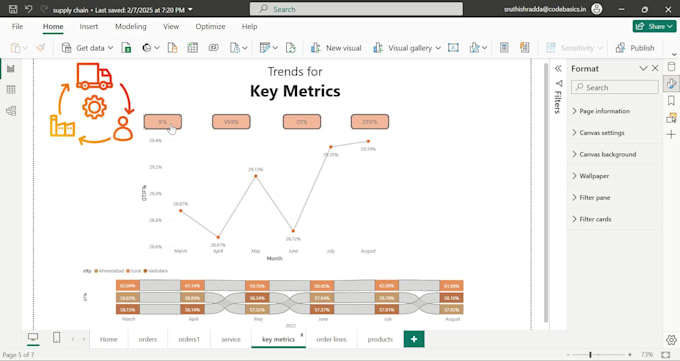This screenshot has height=361, width=680.
Task: Go to the Home page tab
Action: click(x=108, y=339)
